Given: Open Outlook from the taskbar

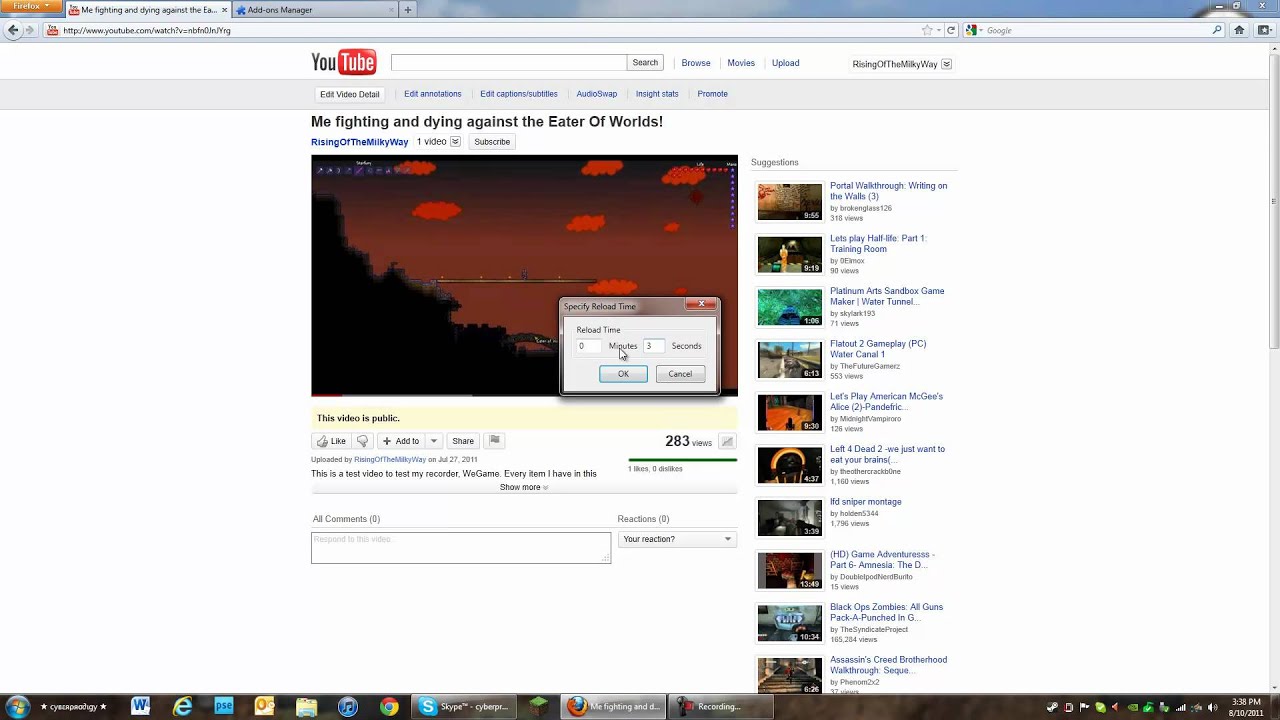Looking at the screenshot, I should coord(265,706).
